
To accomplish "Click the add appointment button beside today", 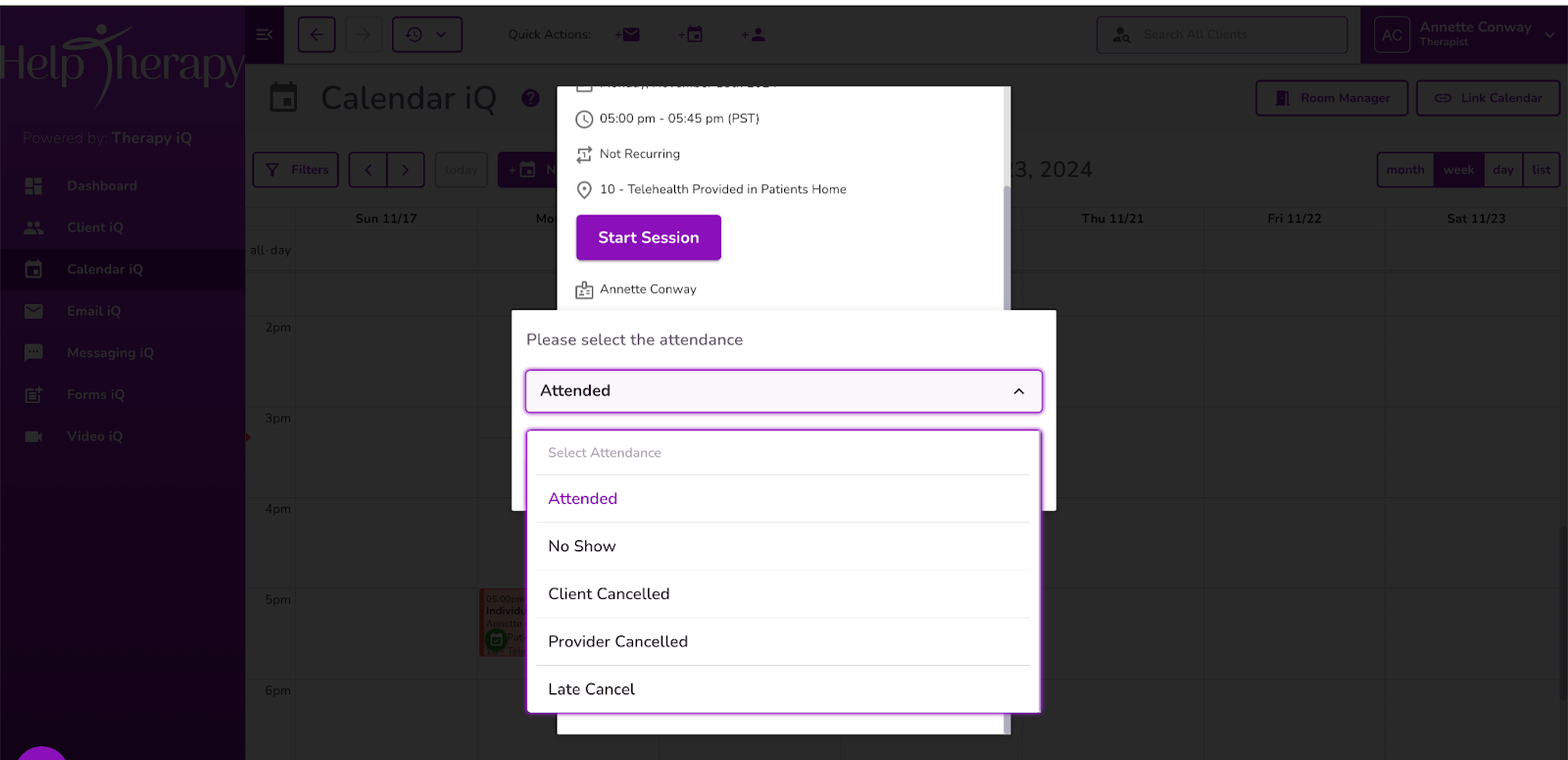I will pos(527,170).
